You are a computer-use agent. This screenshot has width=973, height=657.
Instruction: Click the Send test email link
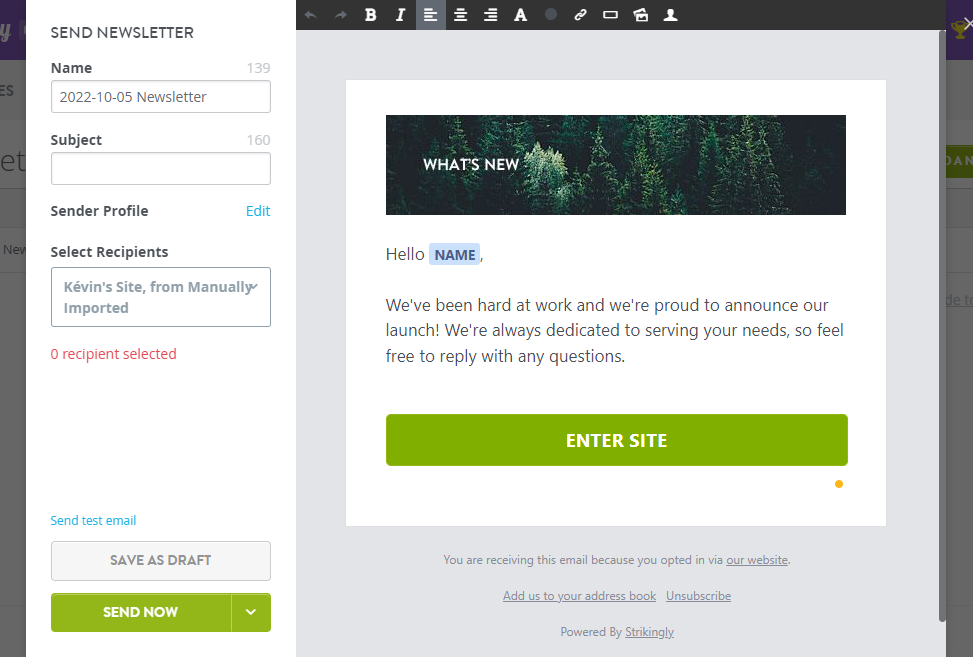(93, 520)
